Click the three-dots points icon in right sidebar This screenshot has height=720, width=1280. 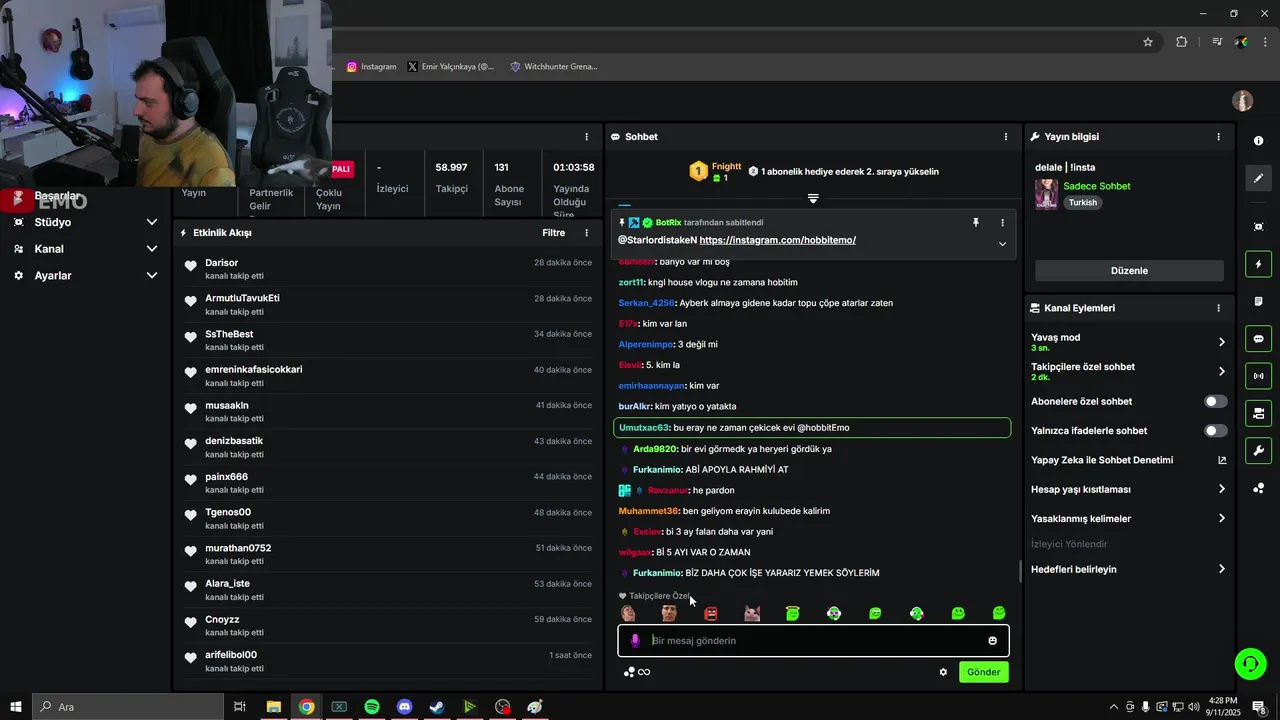[1258, 488]
